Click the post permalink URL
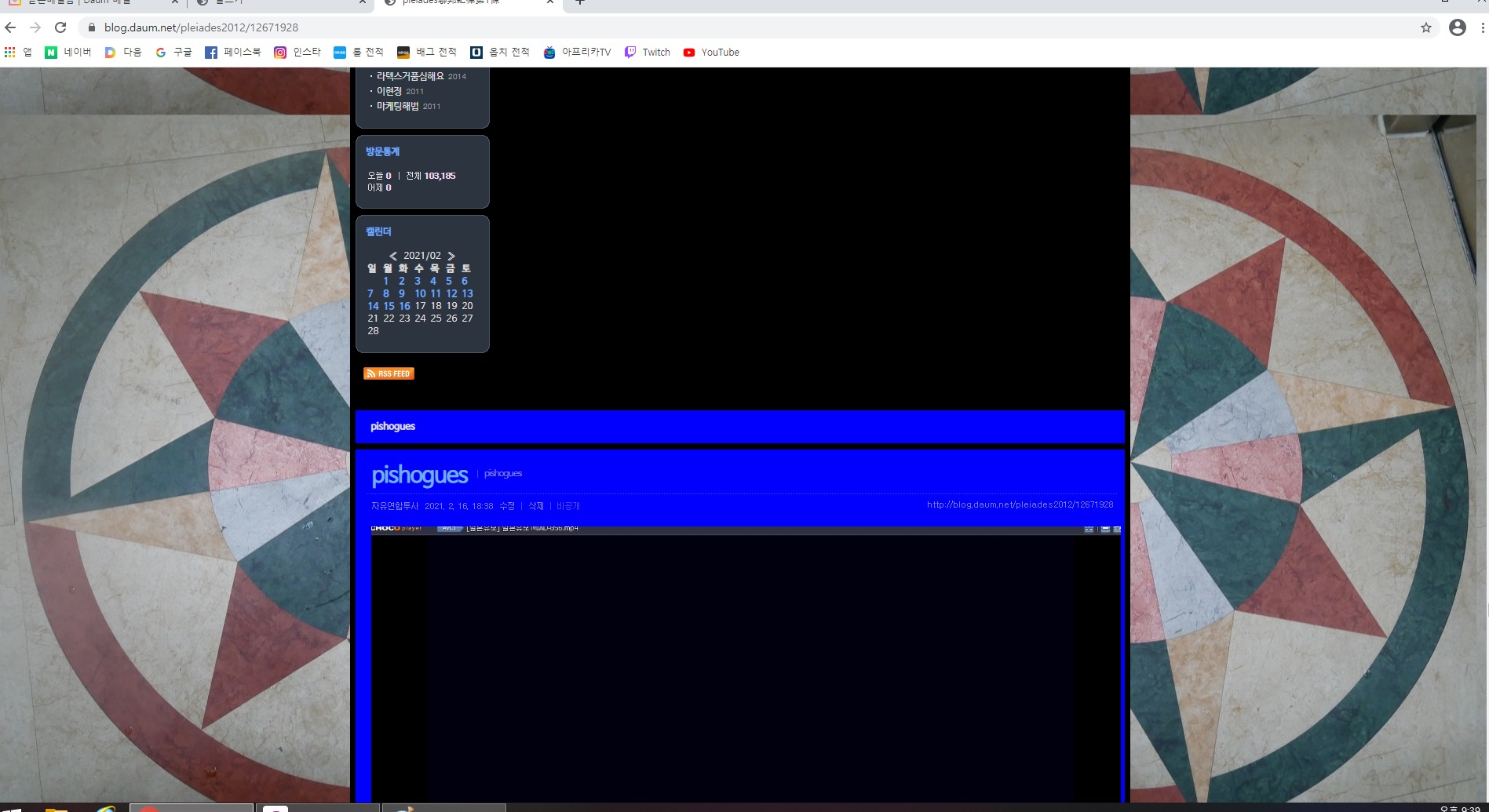Screen dimensions: 1489x812 coord(1020,504)
